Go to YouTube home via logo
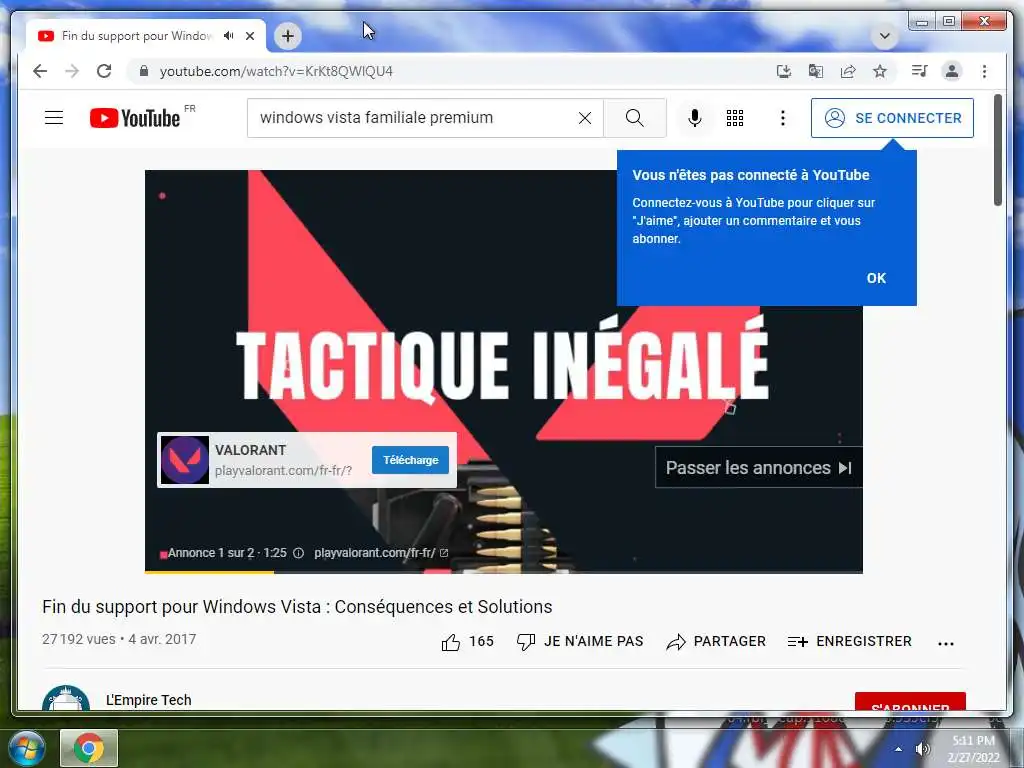1024x768 pixels. click(x=135, y=118)
